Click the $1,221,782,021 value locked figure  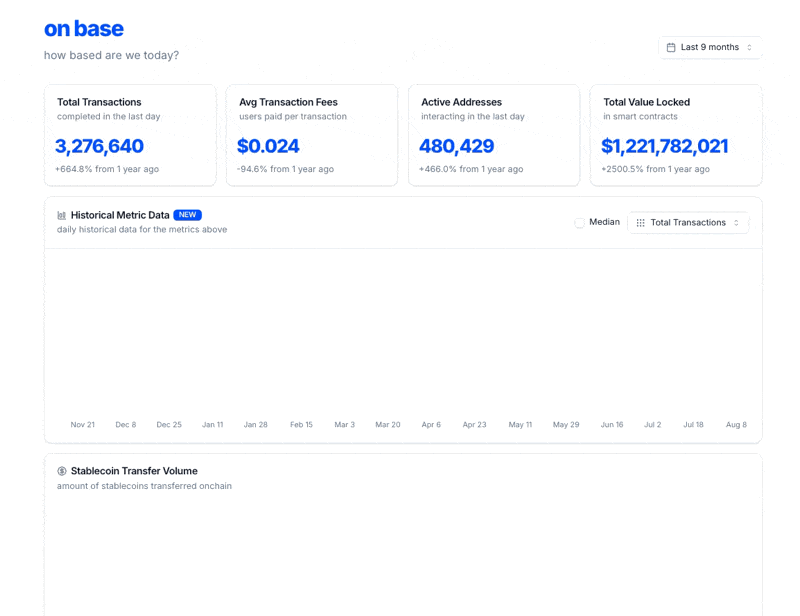coord(665,146)
